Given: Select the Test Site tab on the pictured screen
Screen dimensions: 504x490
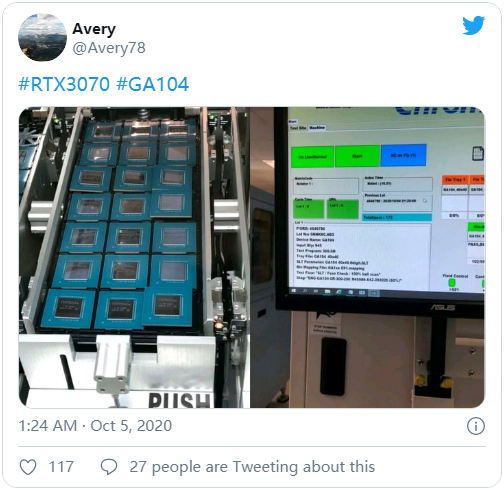Looking at the screenshot, I should (298, 128).
